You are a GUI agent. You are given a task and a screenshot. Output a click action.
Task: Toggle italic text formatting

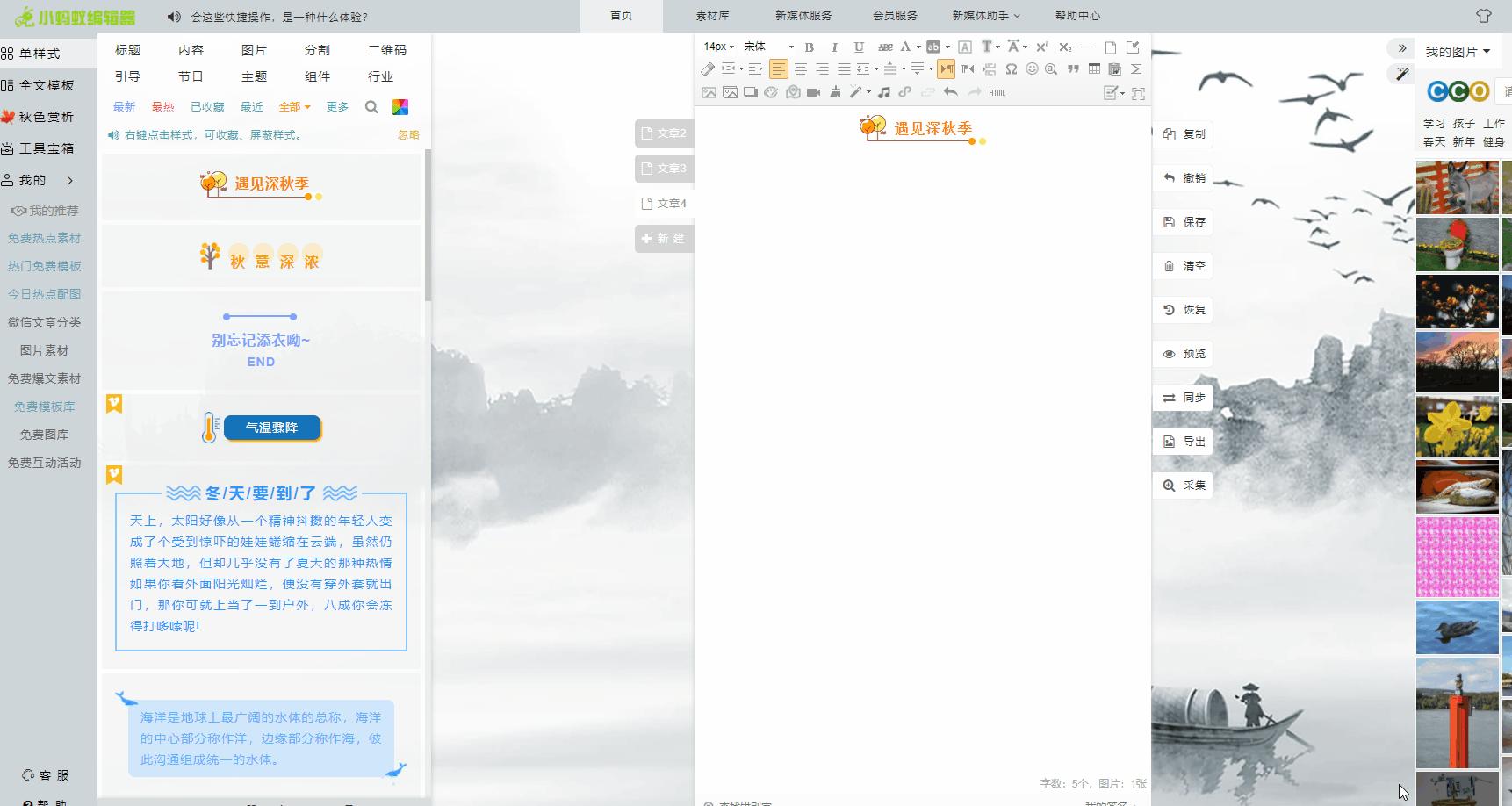coord(834,47)
